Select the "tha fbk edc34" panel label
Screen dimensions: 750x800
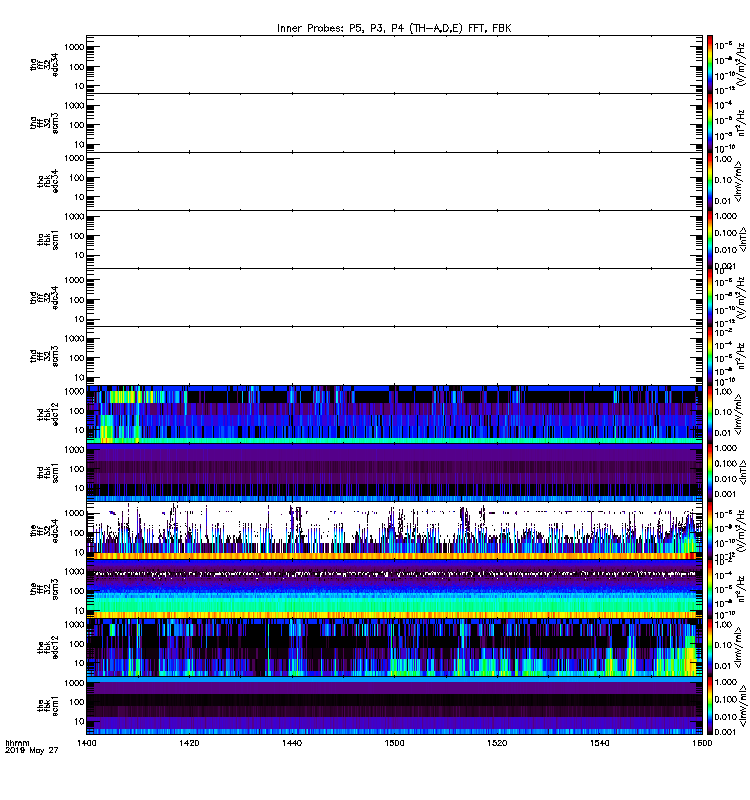[x=48, y=181]
